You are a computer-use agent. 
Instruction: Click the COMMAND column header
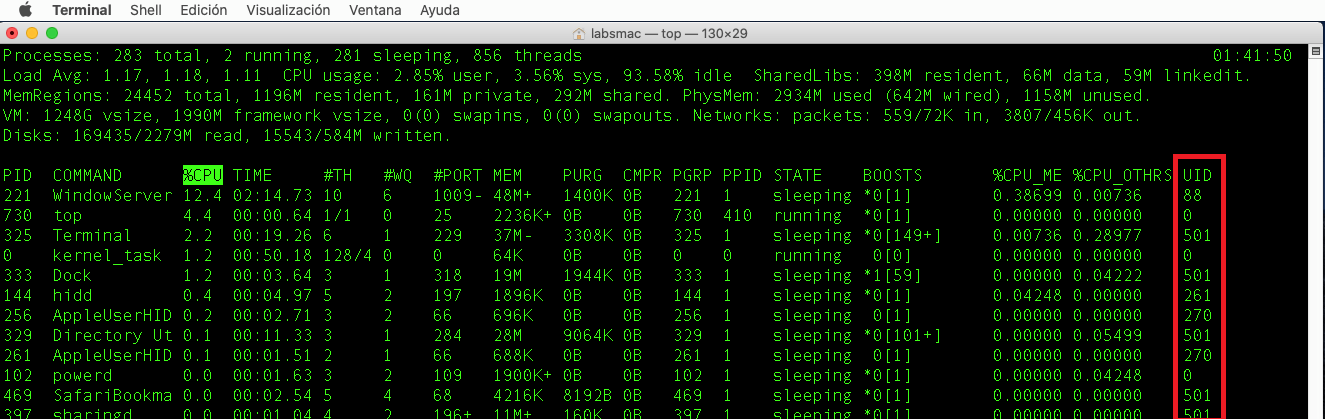(x=87, y=175)
